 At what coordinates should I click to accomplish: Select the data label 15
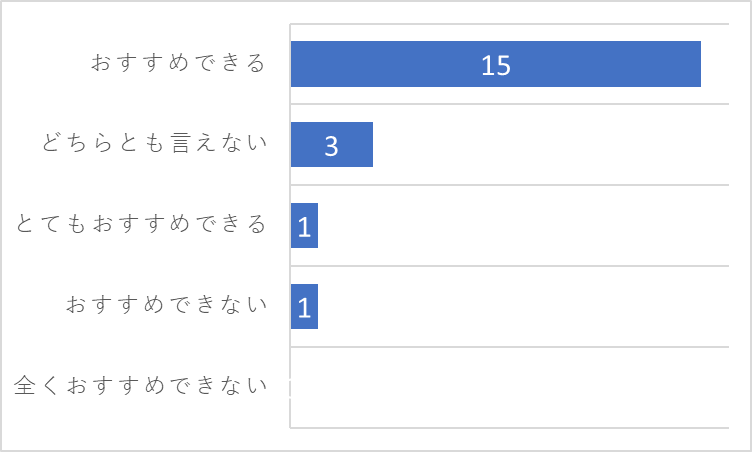click(x=496, y=65)
